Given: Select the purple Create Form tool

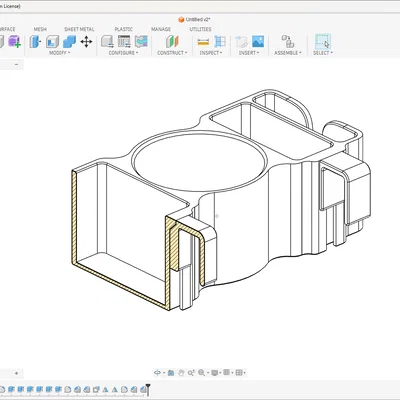Looking at the screenshot, I should click(x=14, y=42).
